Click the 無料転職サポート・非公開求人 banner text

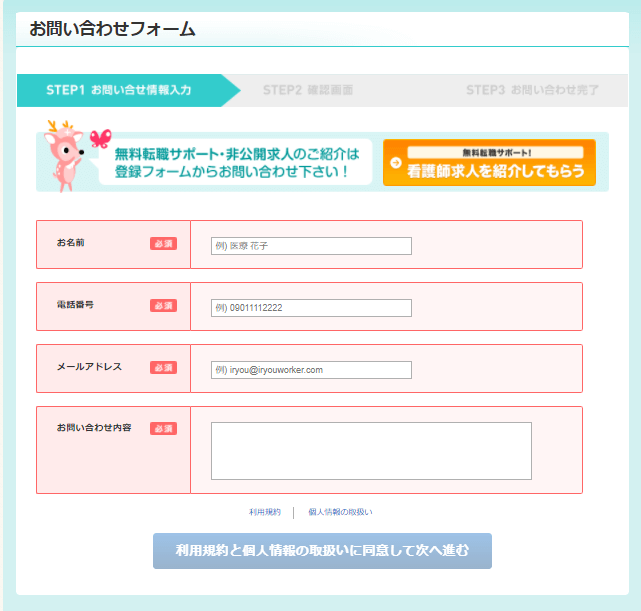237,163
